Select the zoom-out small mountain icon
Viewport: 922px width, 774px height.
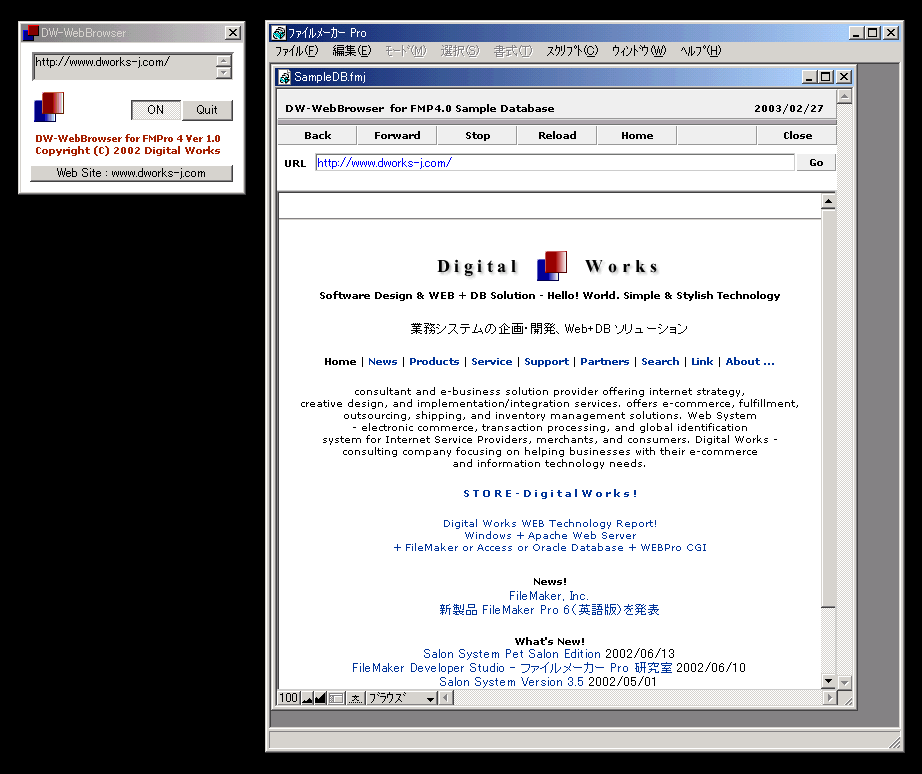[x=306, y=698]
